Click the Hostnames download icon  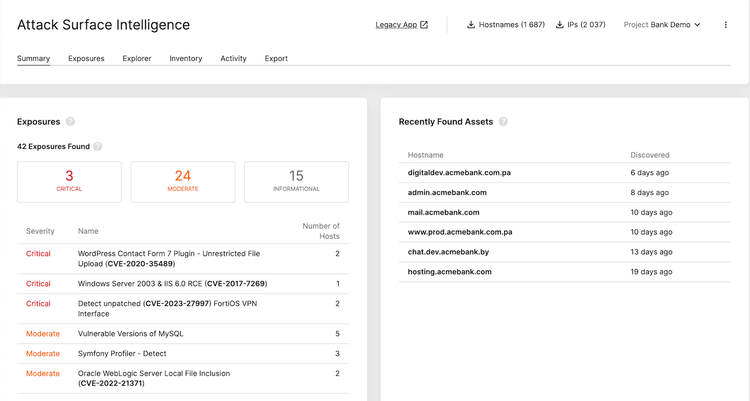[x=471, y=25]
